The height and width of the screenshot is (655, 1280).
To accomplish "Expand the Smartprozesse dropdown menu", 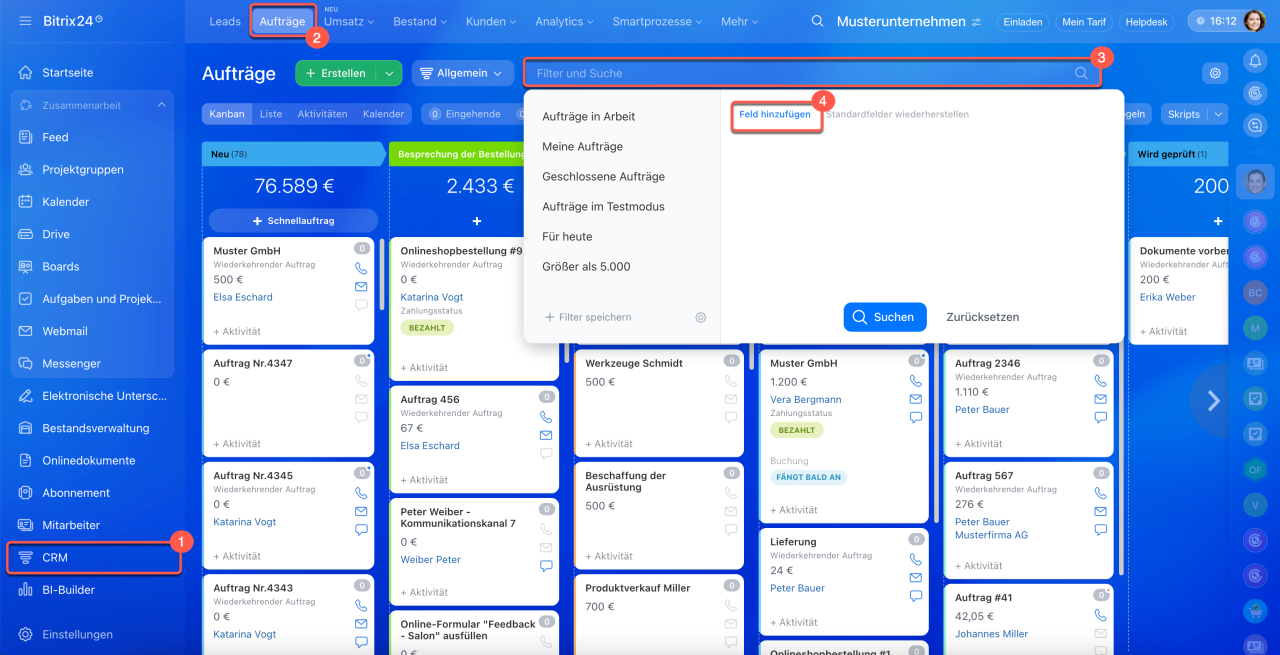I will click(x=656, y=21).
